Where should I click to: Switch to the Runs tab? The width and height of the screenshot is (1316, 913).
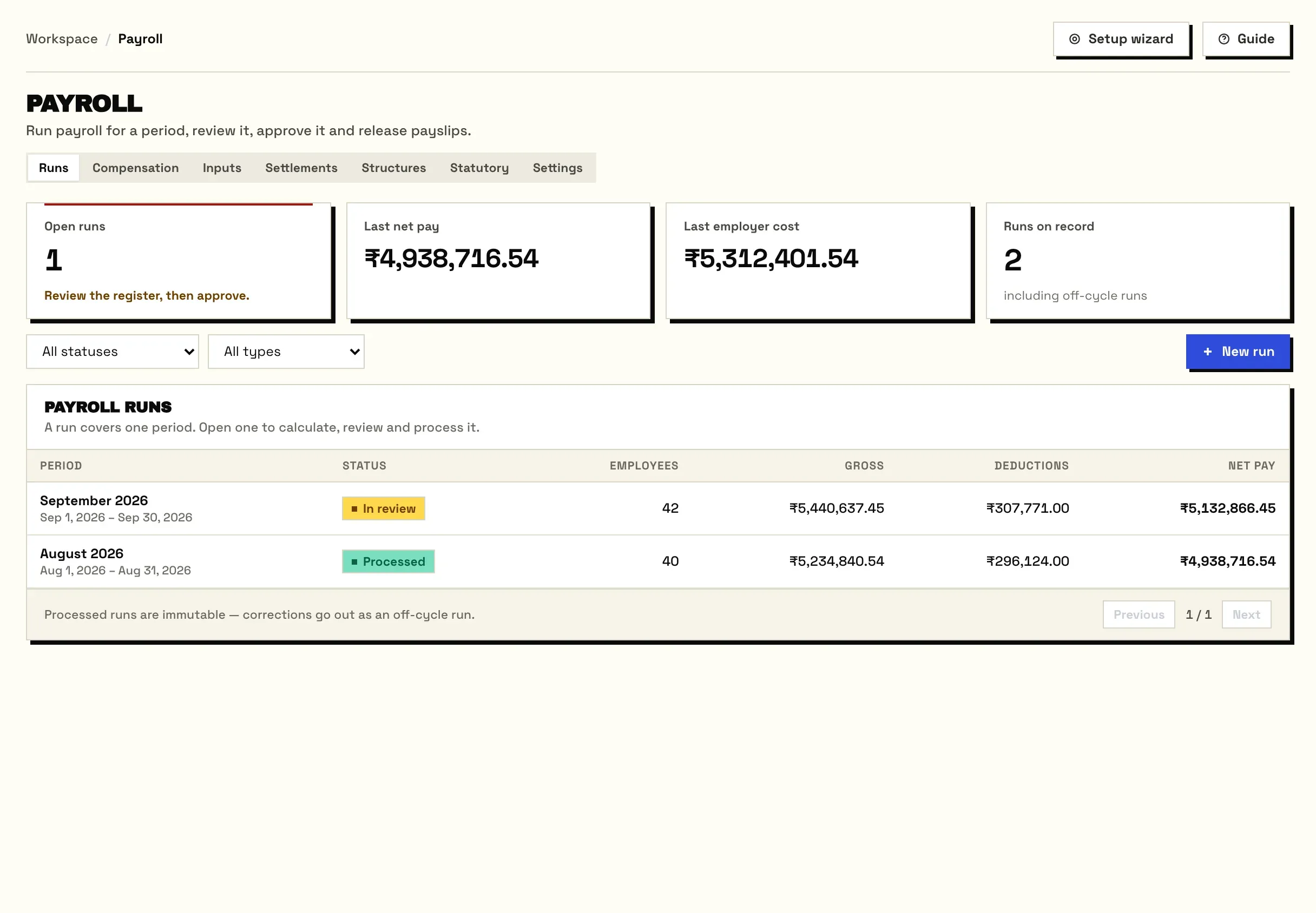tap(54, 168)
